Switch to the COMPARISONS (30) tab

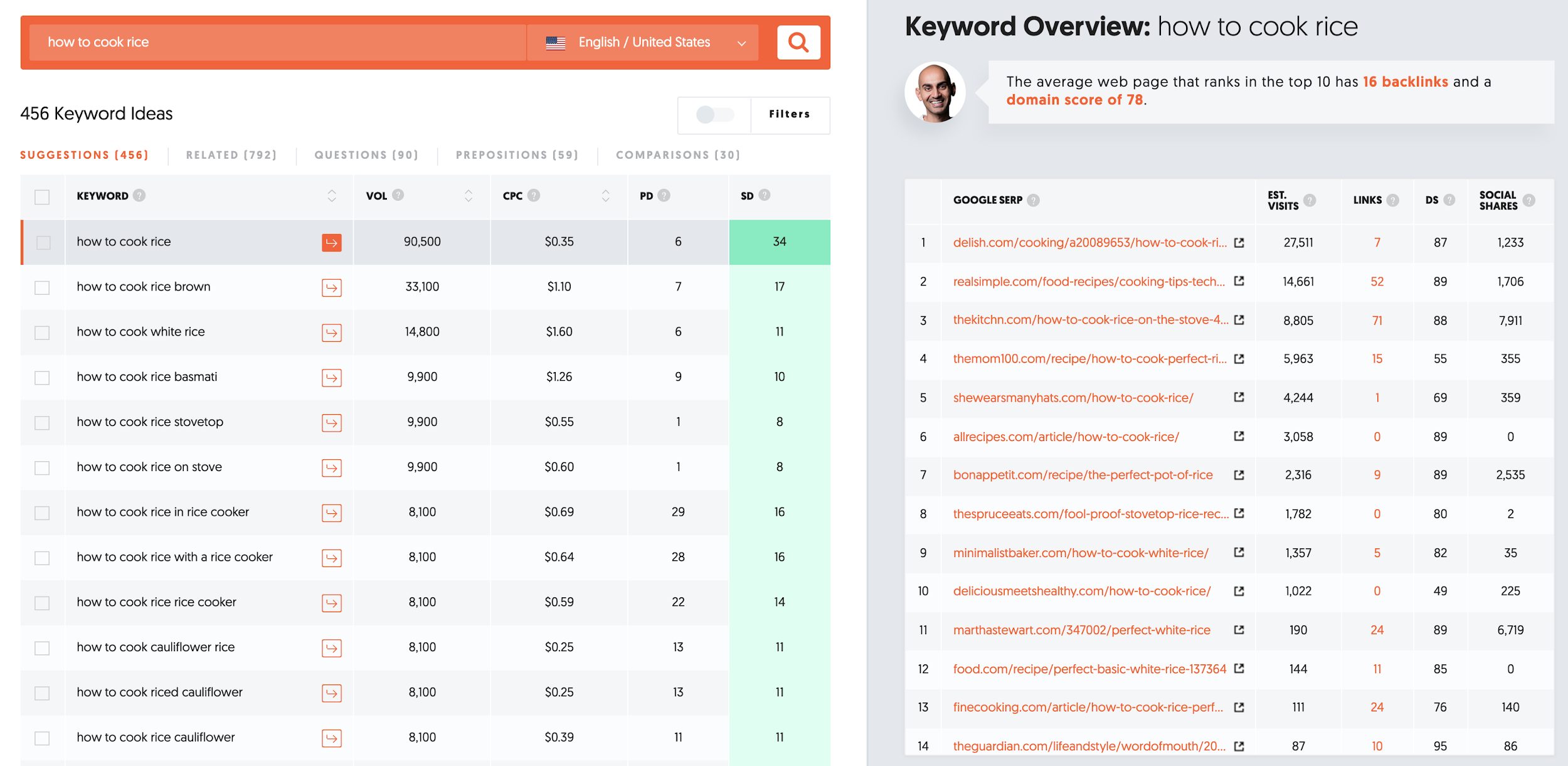pos(678,155)
